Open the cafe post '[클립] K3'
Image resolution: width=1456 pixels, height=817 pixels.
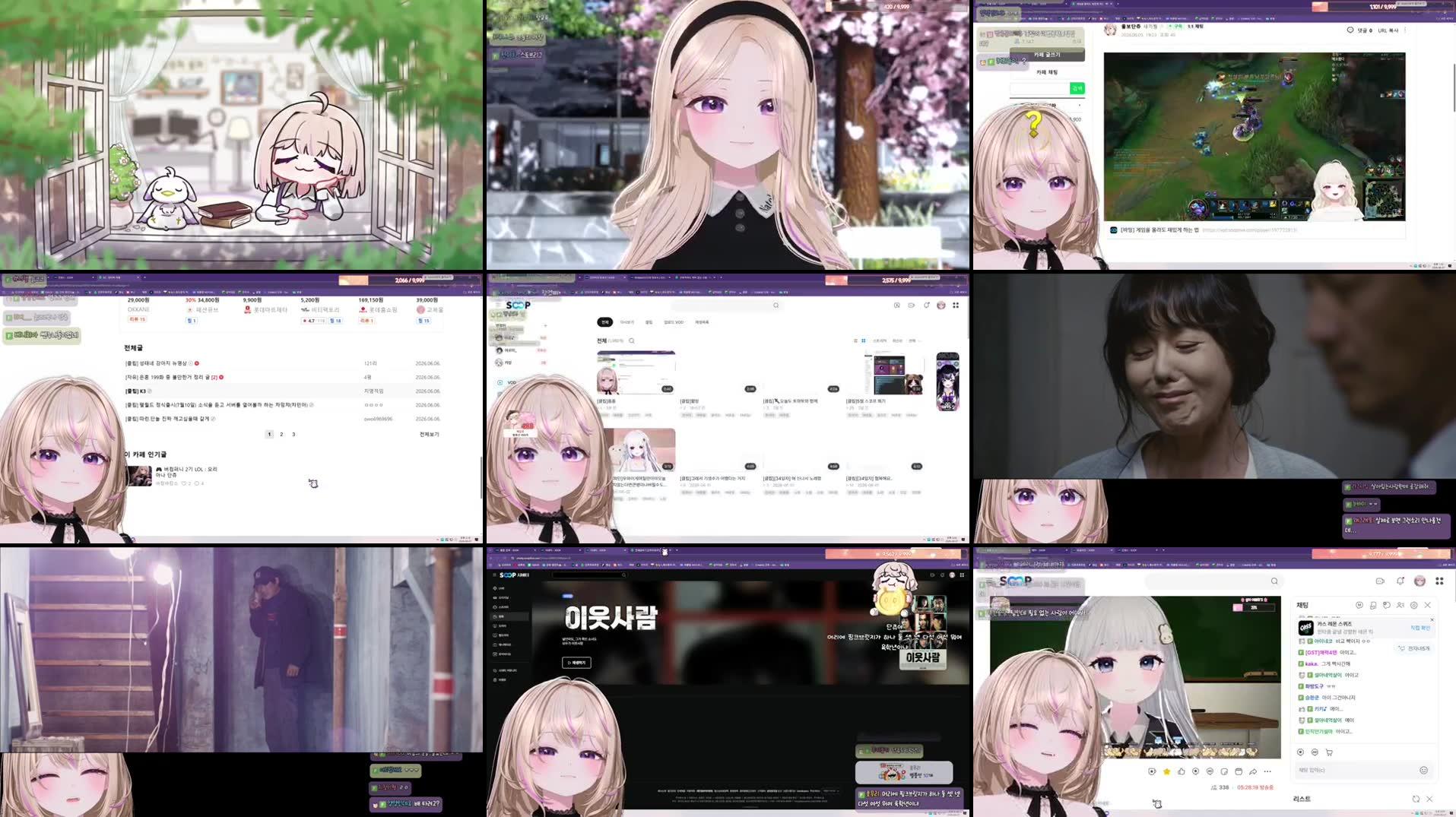pos(135,391)
